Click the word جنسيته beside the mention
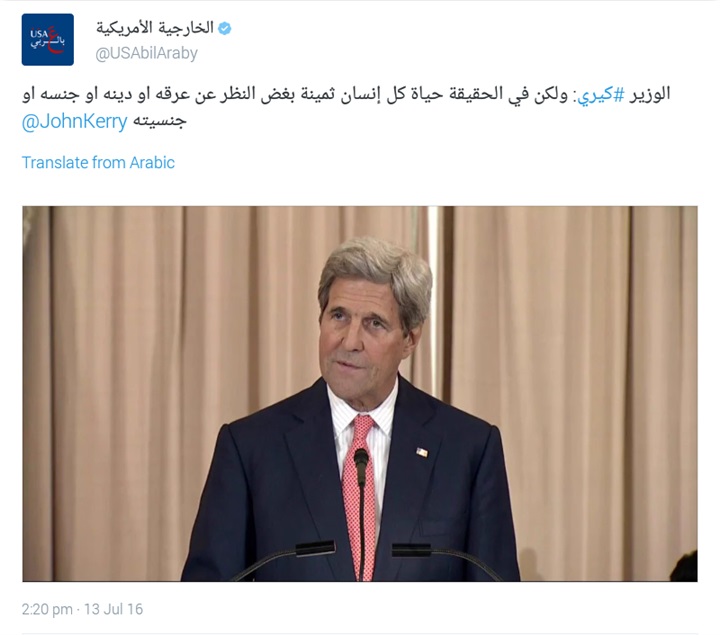720x635 pixels. click(x=159, y=122)
